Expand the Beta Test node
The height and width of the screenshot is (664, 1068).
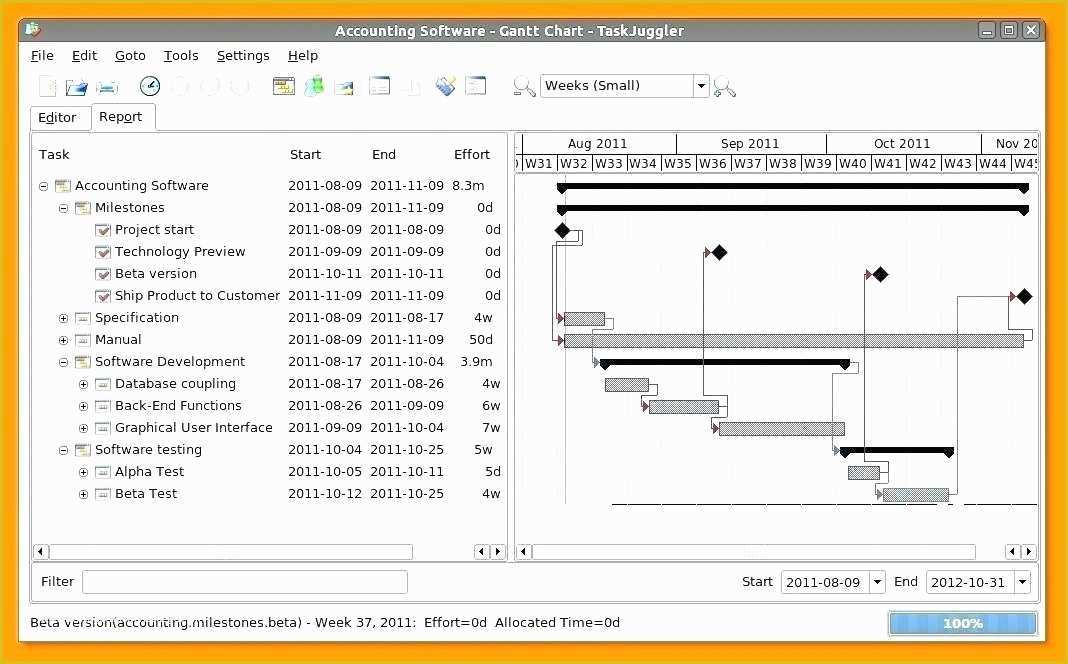pos(83,494)
